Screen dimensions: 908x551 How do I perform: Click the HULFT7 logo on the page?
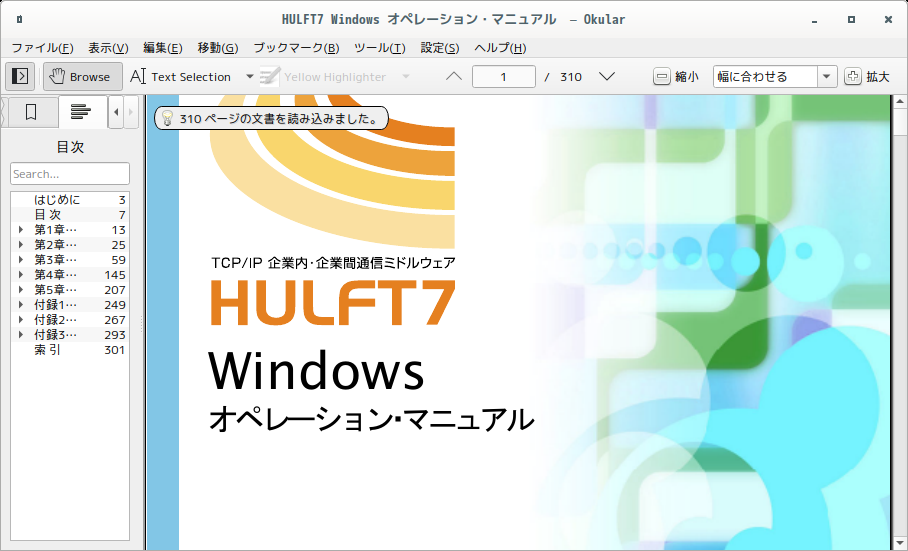coord(333,302)
